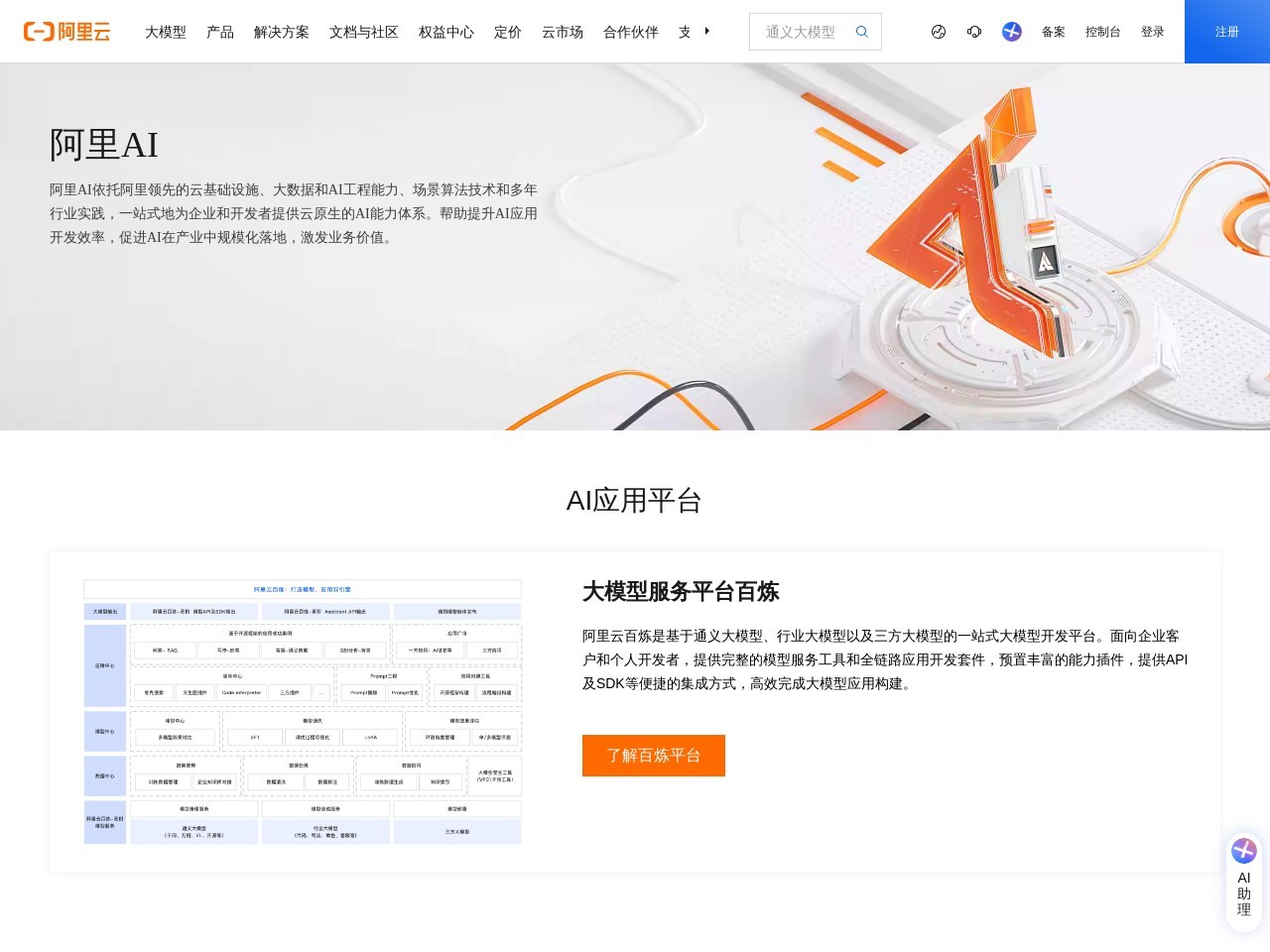The image size is (1270, 952).
Task: Click the Tongyi star icon in top bar
Action: tap(1011, 31)
